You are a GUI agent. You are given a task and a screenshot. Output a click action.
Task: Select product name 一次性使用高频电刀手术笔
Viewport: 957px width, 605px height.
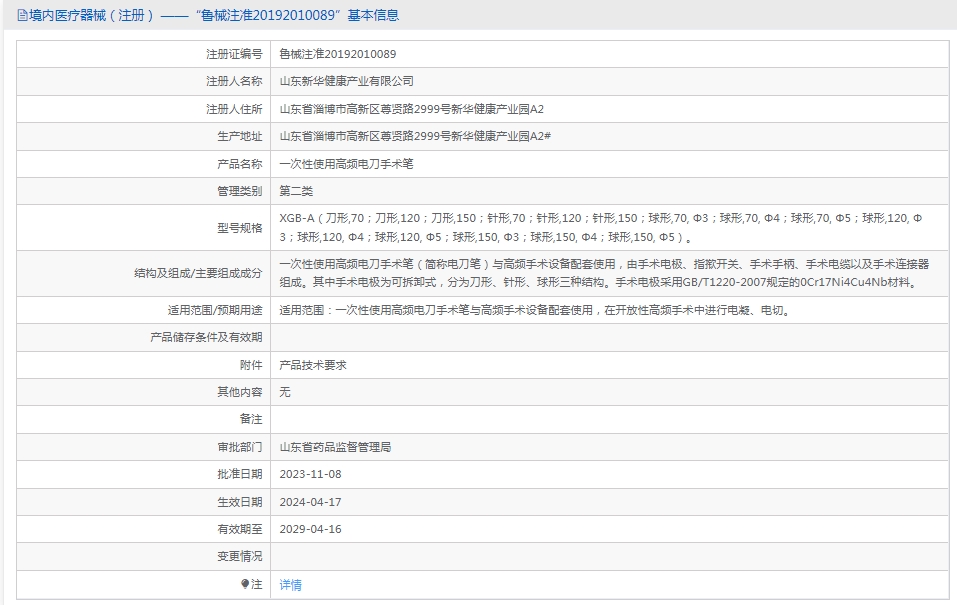click(347, 164)
